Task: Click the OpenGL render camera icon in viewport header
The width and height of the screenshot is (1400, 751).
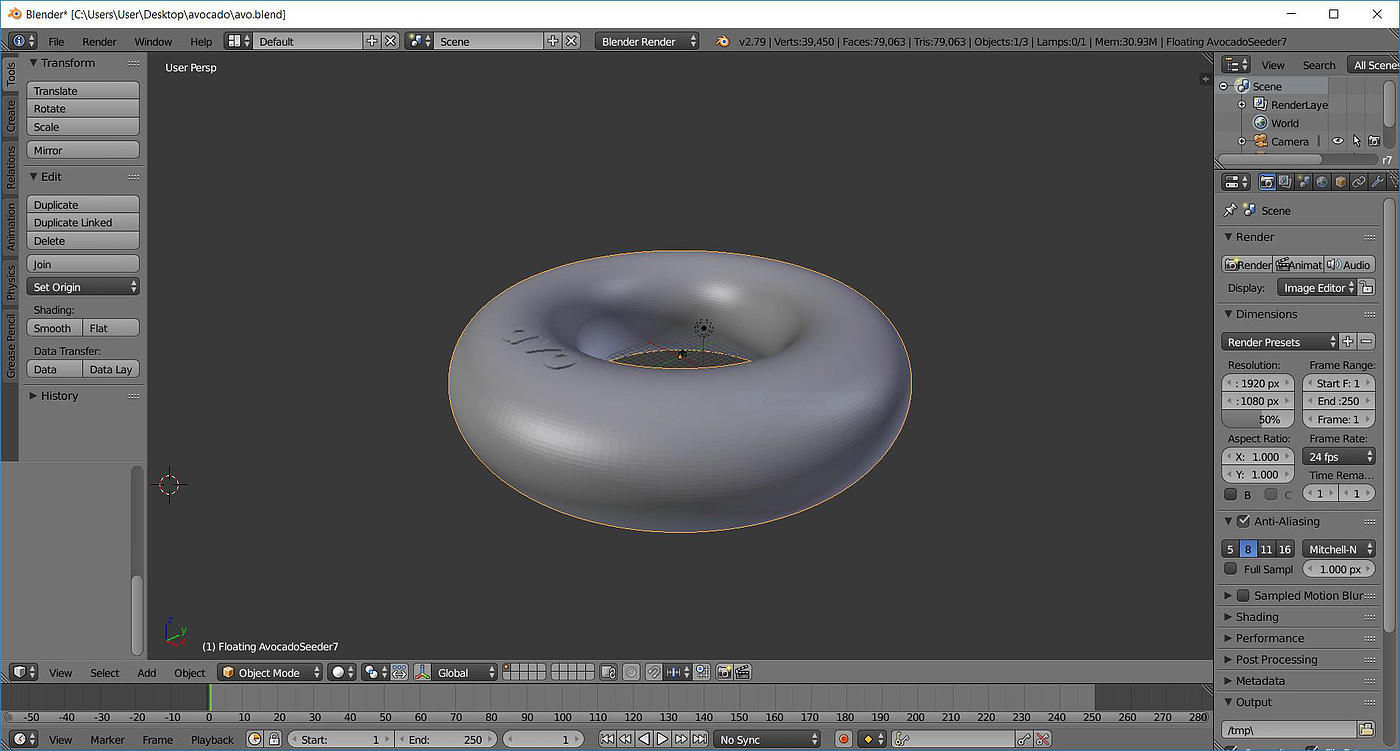Action: tap(724, 673)
